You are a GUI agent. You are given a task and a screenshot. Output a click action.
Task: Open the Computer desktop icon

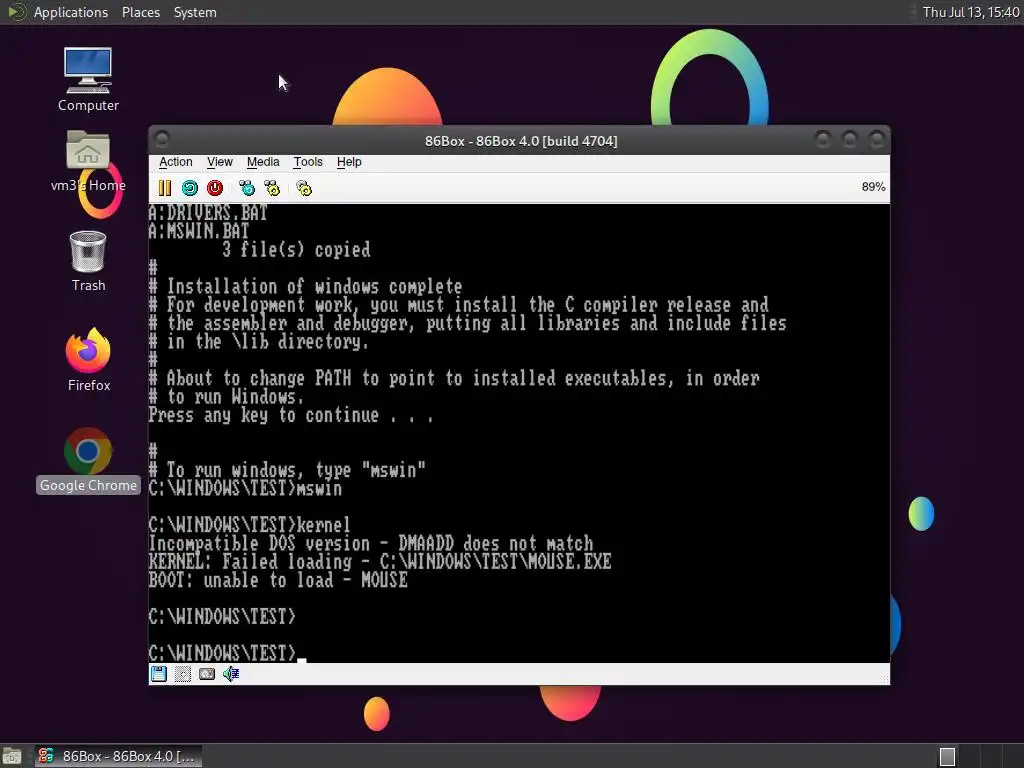[x=88, y=80]
